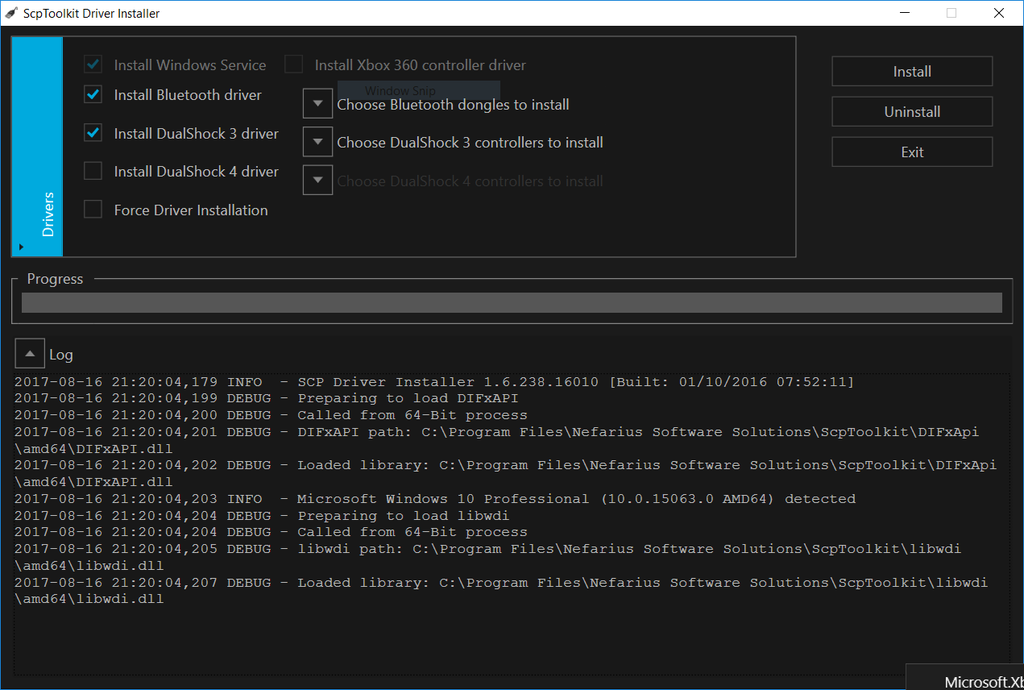Click log line 'Loaded library' for libwdi
The height and width of the screenshot is (690, 1024).
click(x=501, y=591)
